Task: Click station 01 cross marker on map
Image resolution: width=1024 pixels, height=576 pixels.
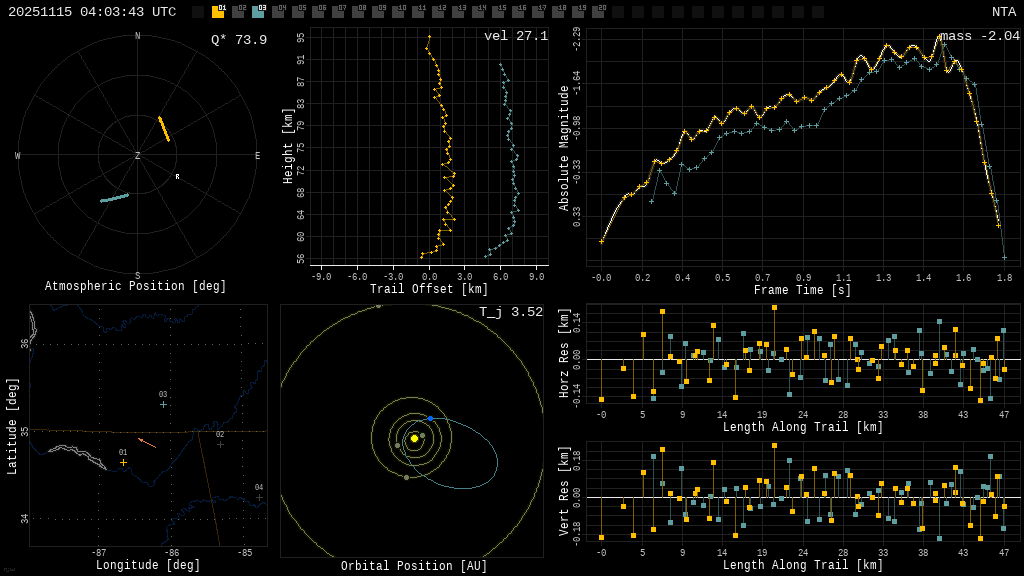Action: pos(124,462)
